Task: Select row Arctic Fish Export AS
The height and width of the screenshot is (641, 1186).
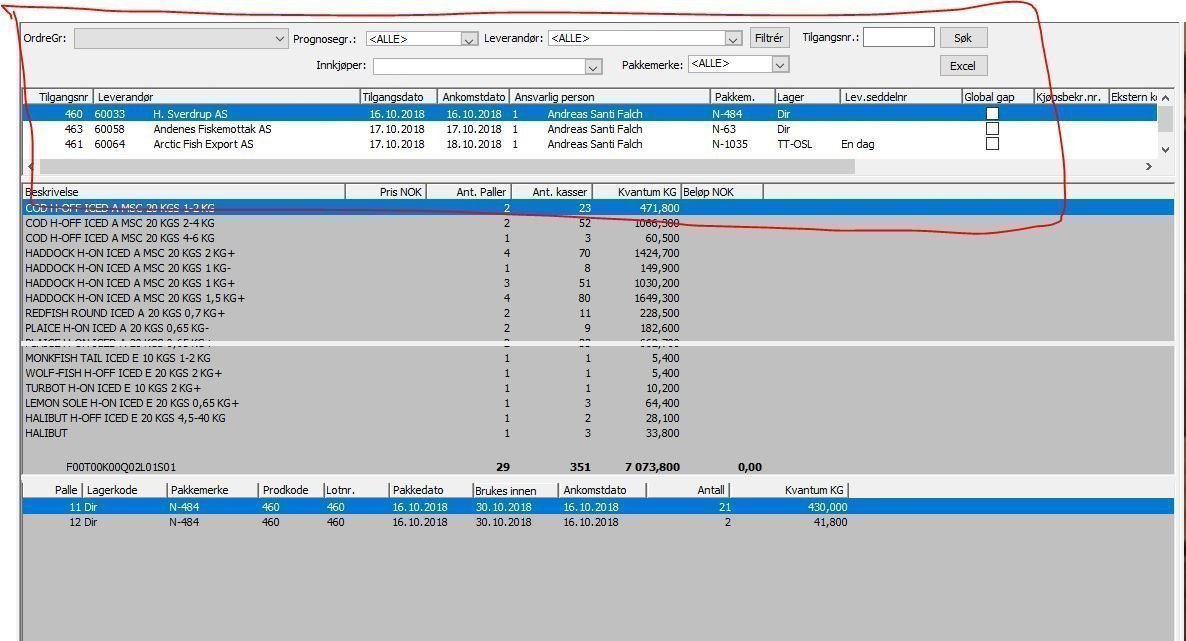Action: (590, 144)
